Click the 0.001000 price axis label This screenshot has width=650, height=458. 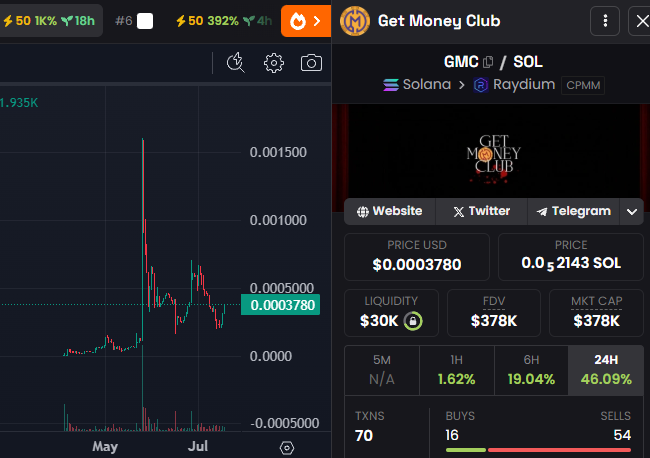(278, 221)
